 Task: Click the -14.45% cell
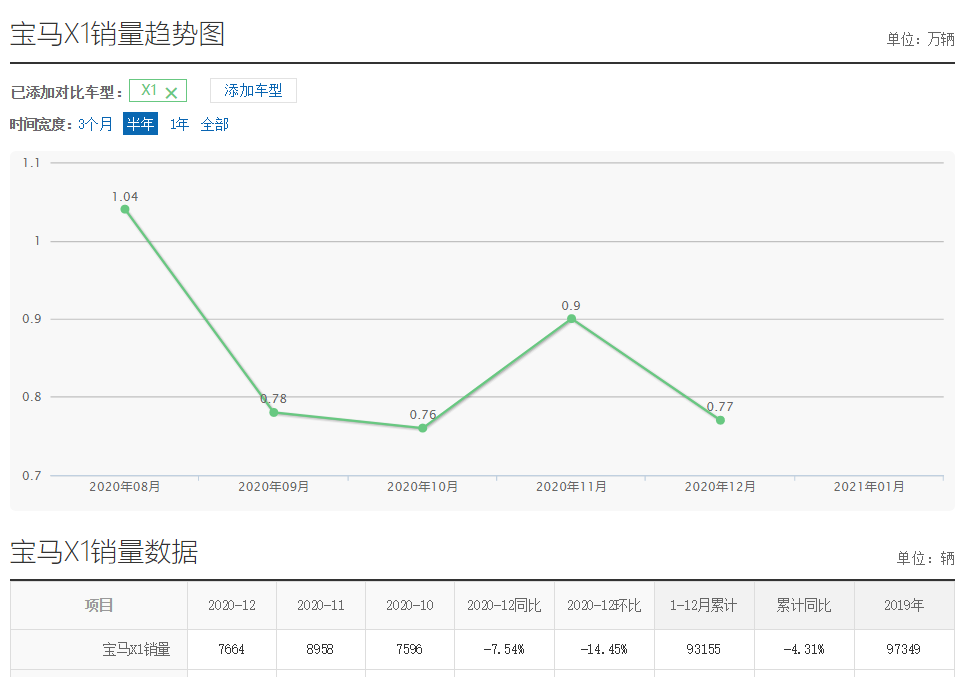pos(604,649)
